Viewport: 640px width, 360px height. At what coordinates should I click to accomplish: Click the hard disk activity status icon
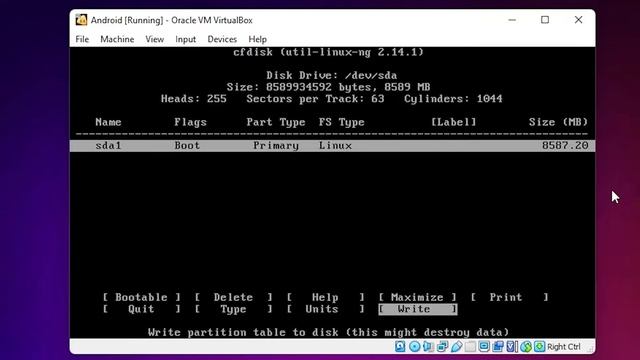(400, 347)
